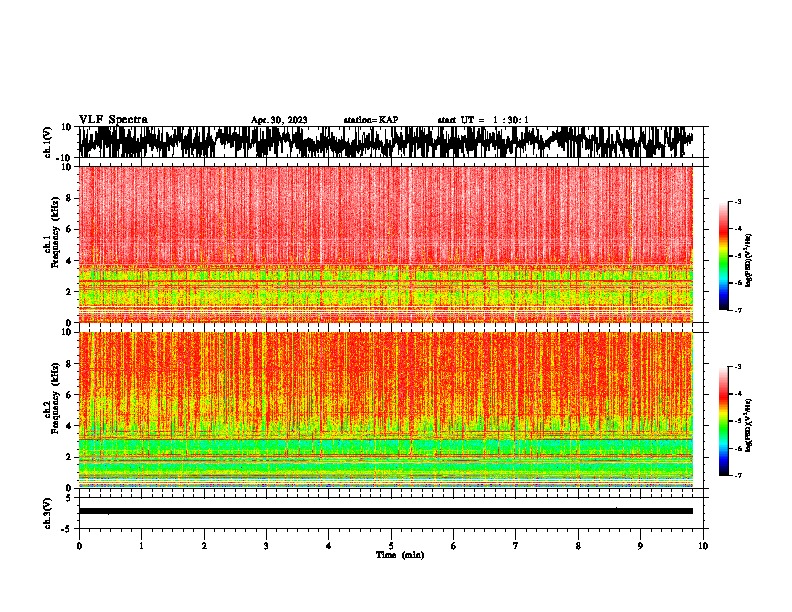Click the ch.1 colorbar scale

click(723, 256)
